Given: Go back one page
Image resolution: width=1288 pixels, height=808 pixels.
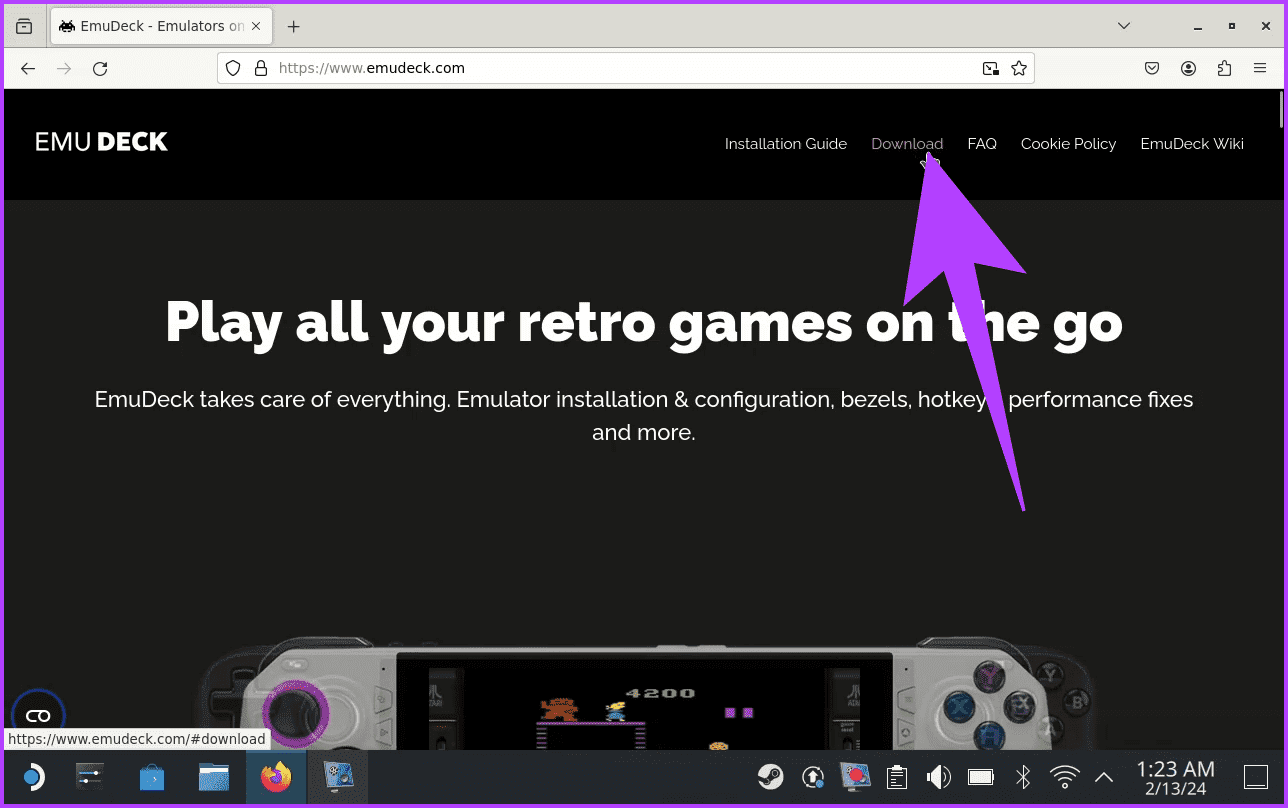Looking at the screenshot, I should pyautogui.click(x=28, y=69).
